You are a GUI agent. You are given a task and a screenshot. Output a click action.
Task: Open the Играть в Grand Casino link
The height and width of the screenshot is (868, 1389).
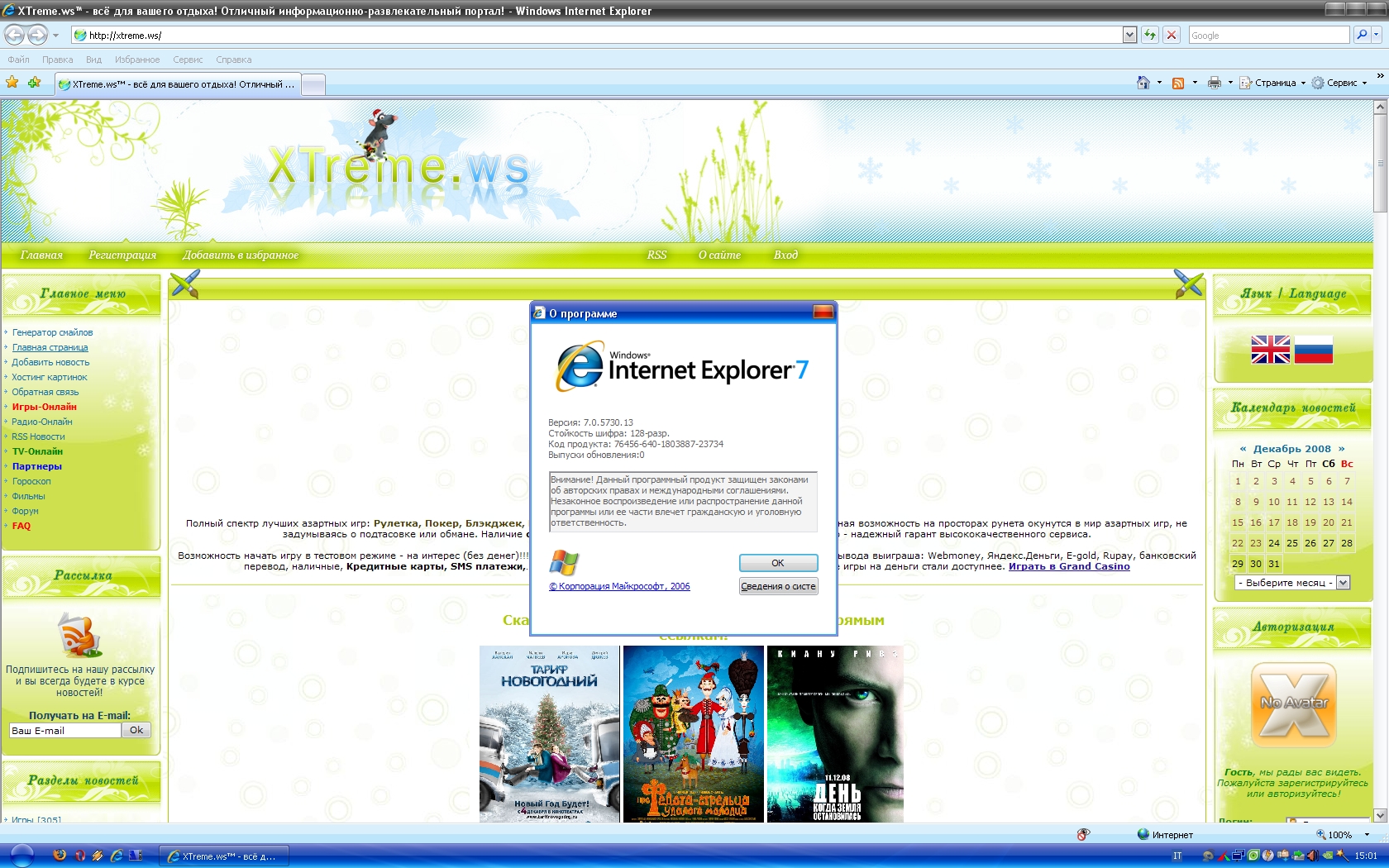point(1069,566)
